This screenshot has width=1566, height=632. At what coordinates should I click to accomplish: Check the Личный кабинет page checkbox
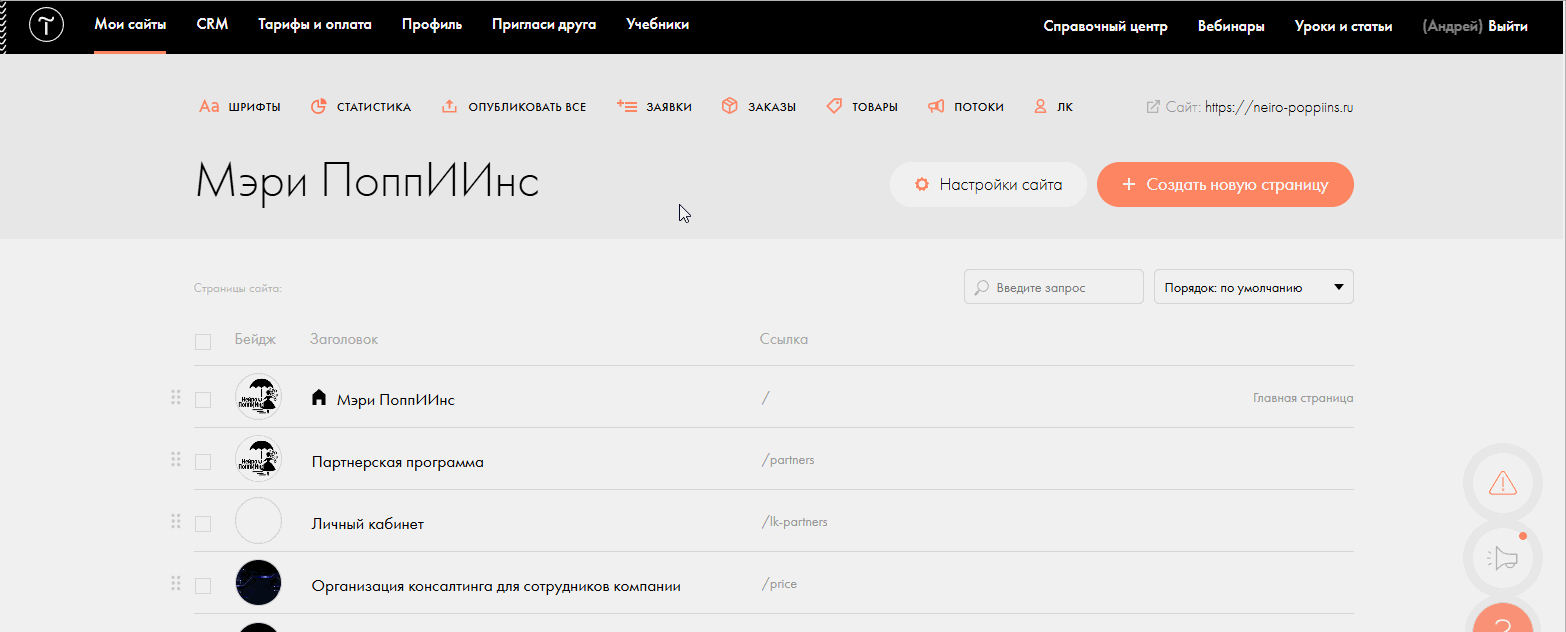tap(203, 524)
